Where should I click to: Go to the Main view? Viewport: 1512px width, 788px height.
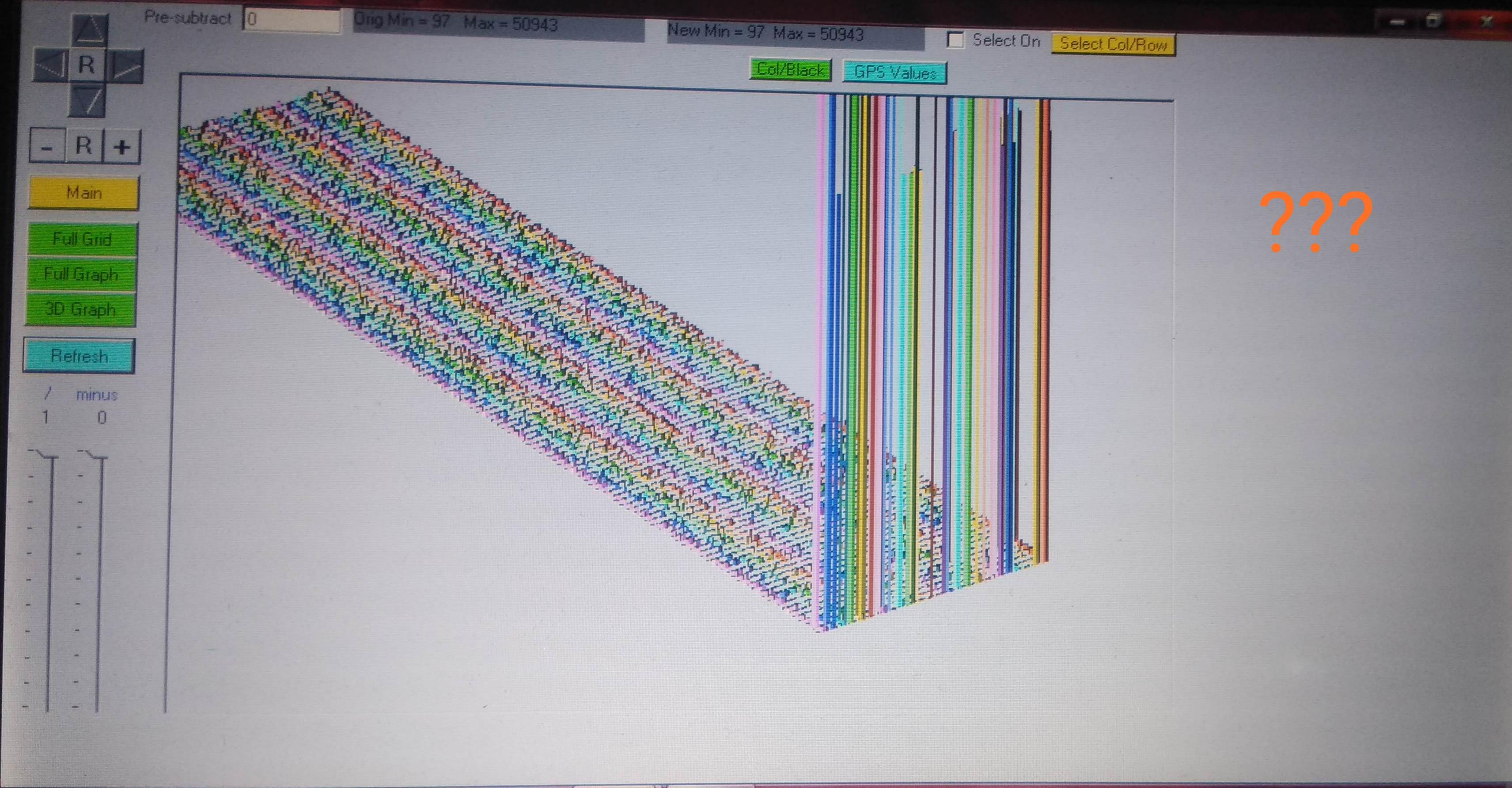pyautogui.click(x=84, y=193)
